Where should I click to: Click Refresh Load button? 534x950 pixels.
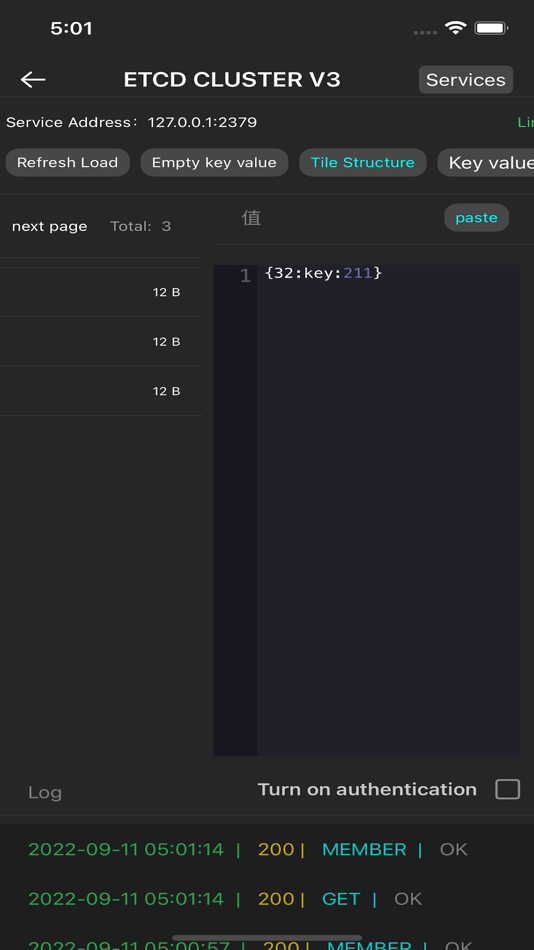pyautogui.click(x=67, y=162)
